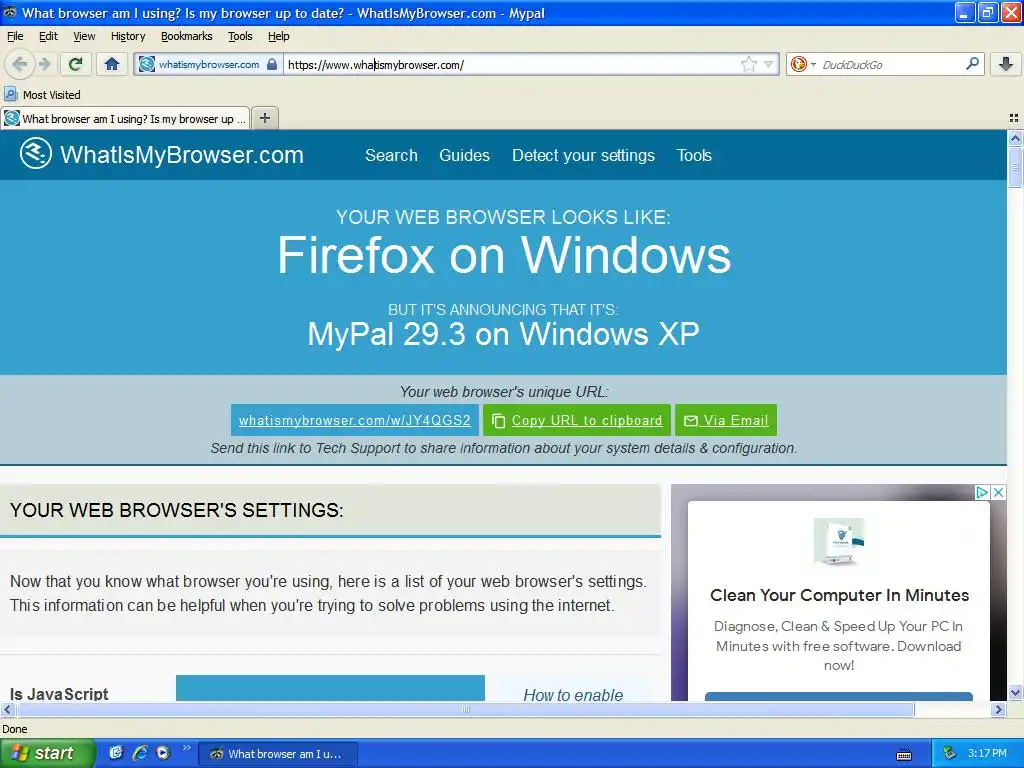Click the horizontal scrollbar left arrow
The image size is (1024, 768).
8,709
